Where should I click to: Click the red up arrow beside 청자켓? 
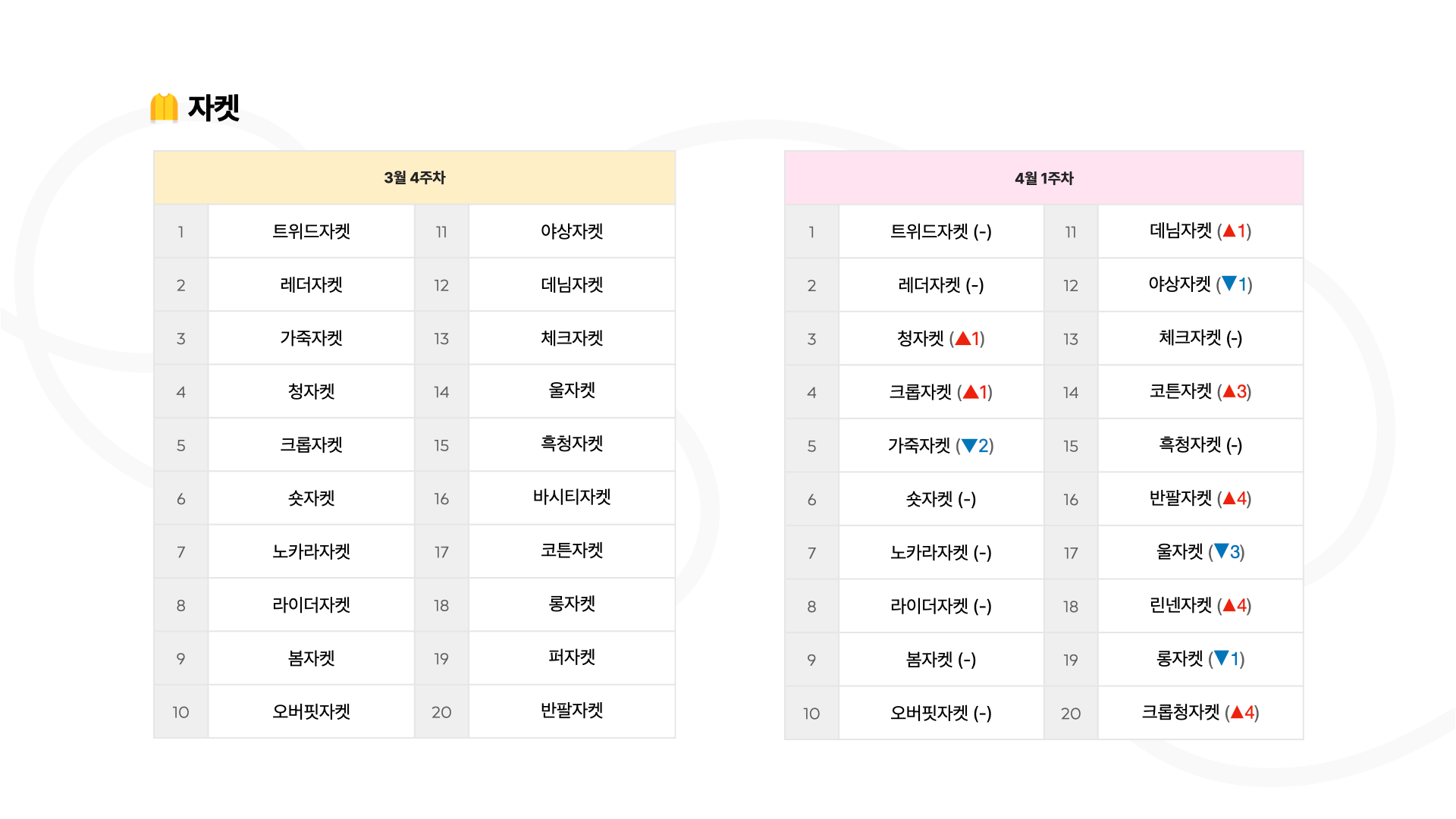pyautogui.click(x=962, y=339)
